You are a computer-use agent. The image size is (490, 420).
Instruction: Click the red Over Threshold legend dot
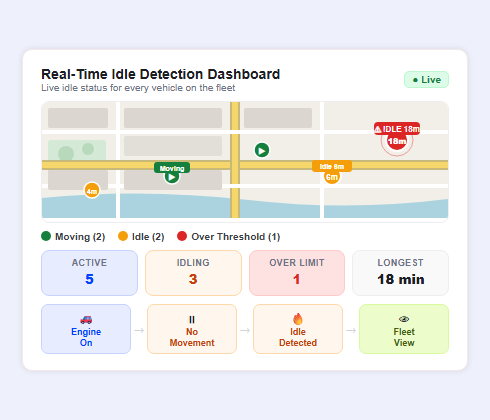(182, 236)
